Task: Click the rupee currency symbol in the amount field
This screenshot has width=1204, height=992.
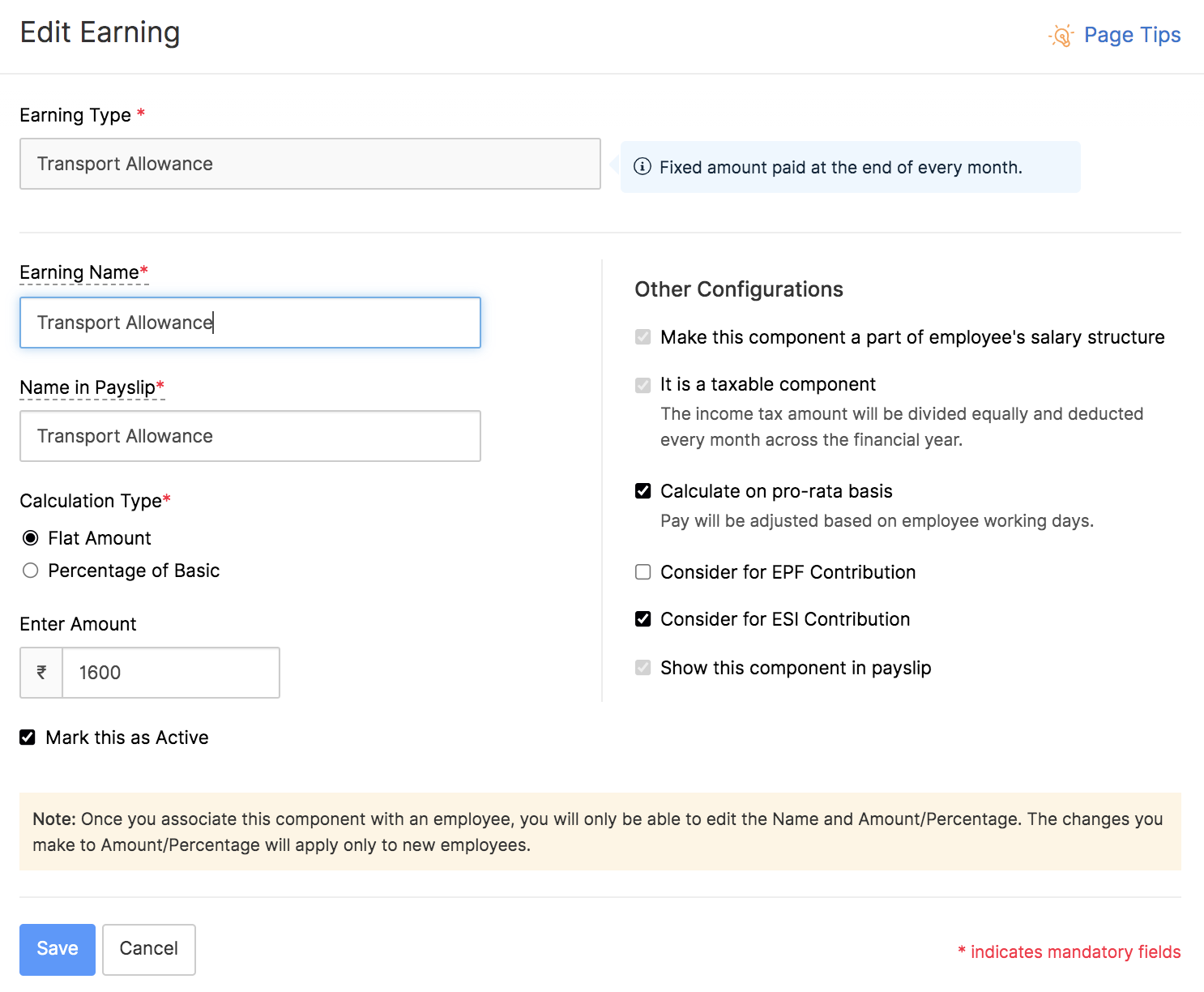Action: [x=41, y=672]
